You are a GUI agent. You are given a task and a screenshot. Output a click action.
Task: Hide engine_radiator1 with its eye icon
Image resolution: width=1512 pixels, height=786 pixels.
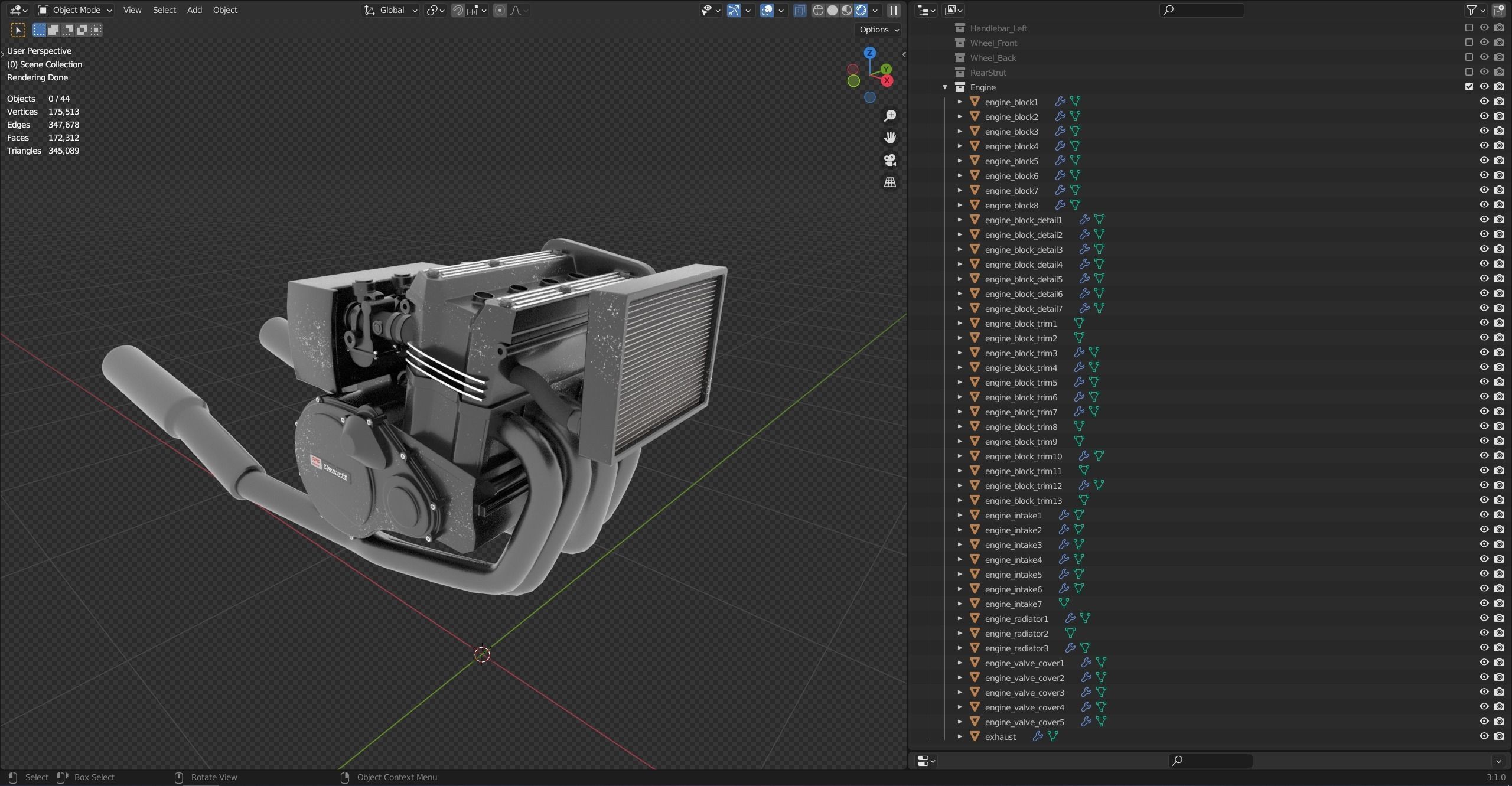(x=1484, y=618)
